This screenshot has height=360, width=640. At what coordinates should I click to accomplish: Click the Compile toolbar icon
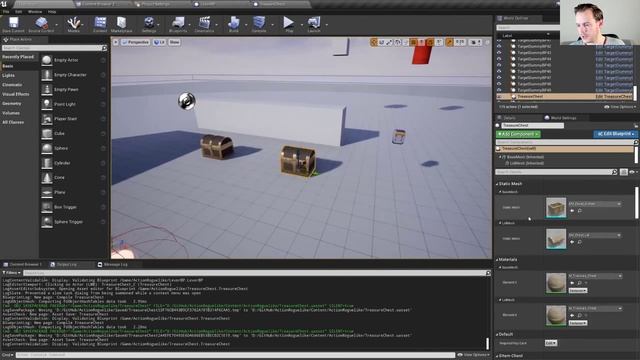tap(259, 22)
